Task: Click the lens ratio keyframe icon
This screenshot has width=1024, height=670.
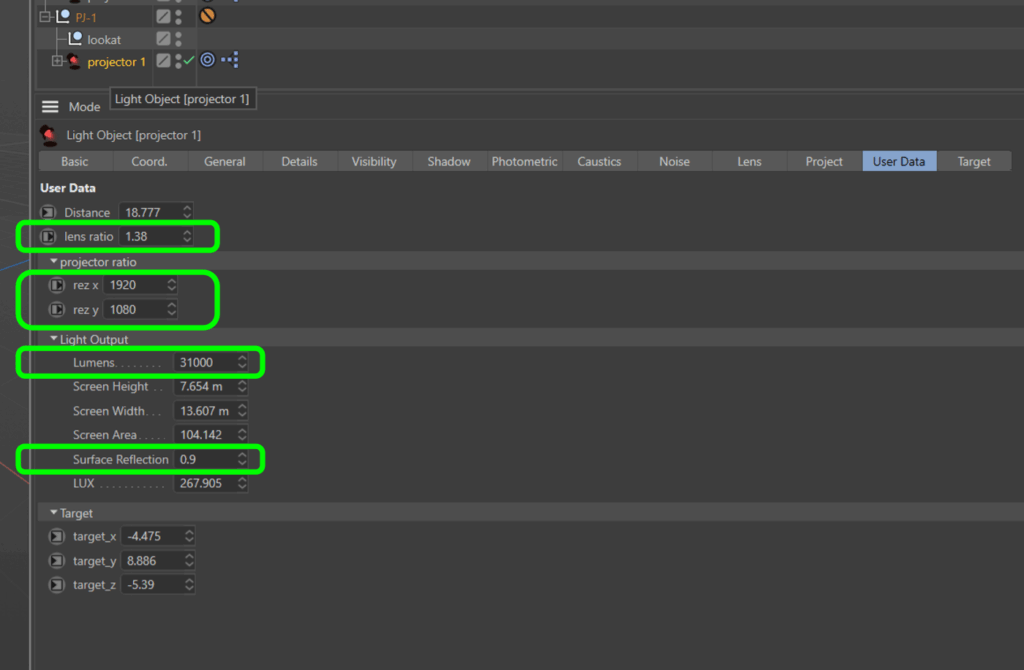Action: 48,237
